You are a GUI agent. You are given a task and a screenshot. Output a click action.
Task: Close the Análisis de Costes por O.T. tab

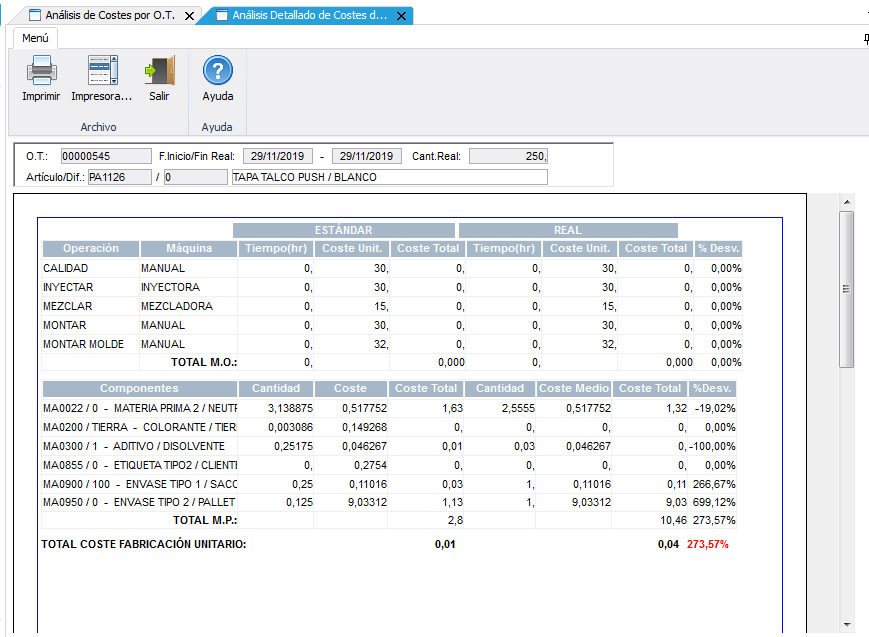click(190, 16)
